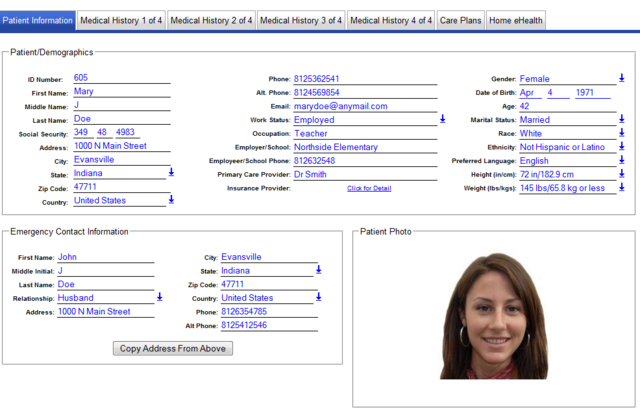Expand the Gender dropdown arrow
This screenshot has height=408, width=640.
[622, 78]
